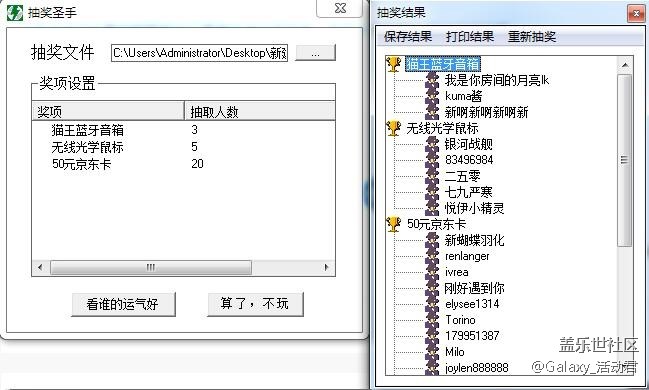Click the person icon next to 二五零
Screen dimensions: 649x390
[x=432, y=176]
